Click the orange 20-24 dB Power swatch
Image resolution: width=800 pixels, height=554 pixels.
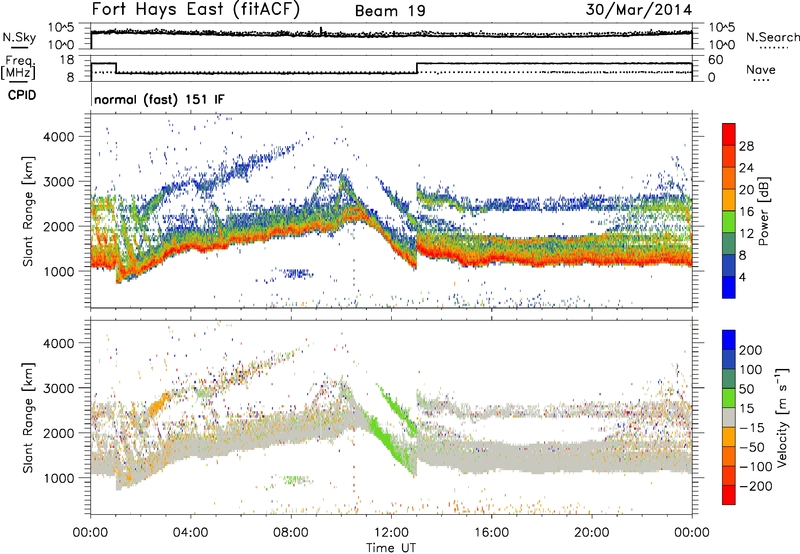pyautogui.click(x=729, y=179)
